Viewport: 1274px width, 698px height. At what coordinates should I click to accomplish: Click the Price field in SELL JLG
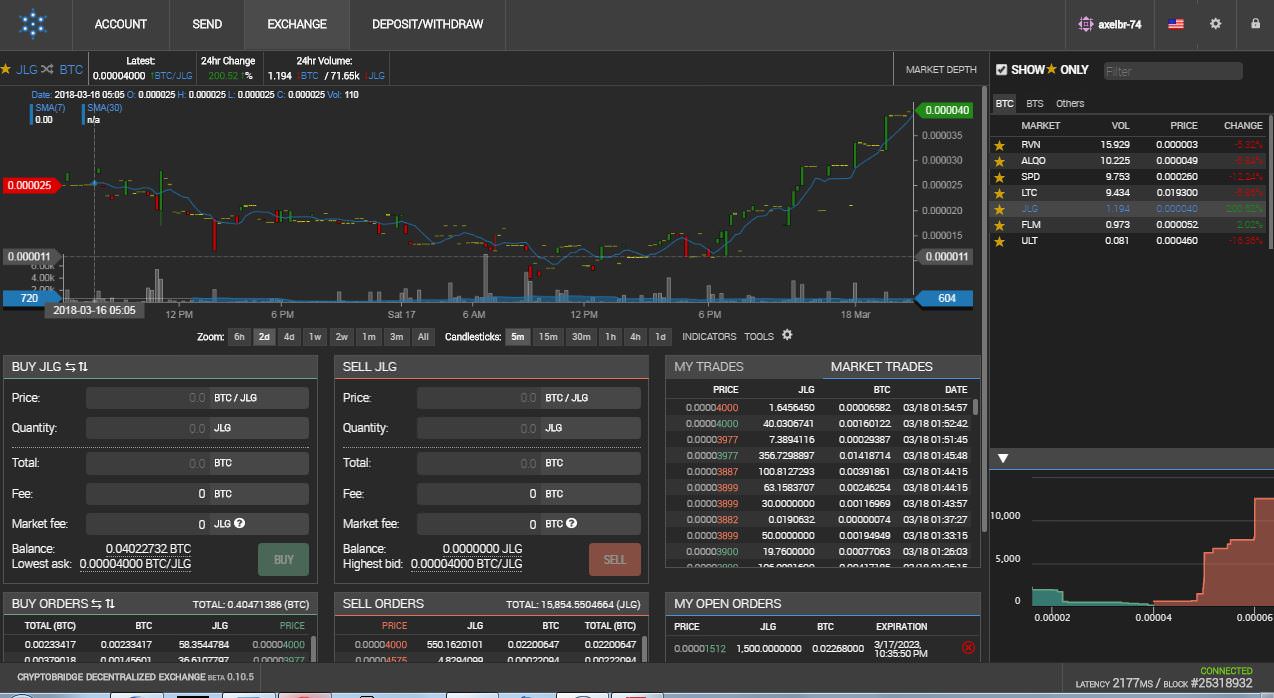pos(479,398)
